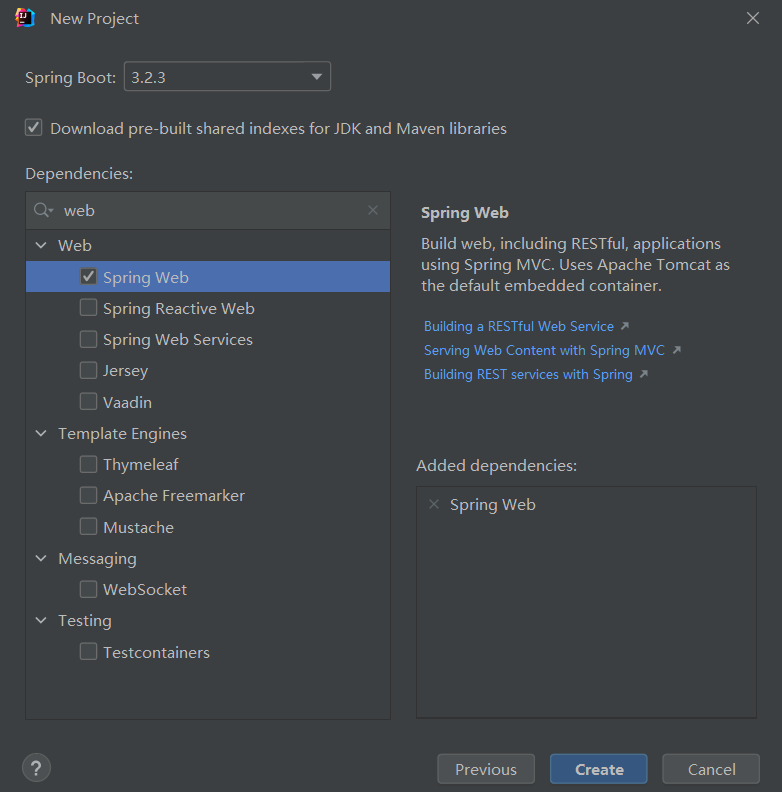Screen dimensions: 782x792
Task: Clear the dependency search text
Action: 373,210
